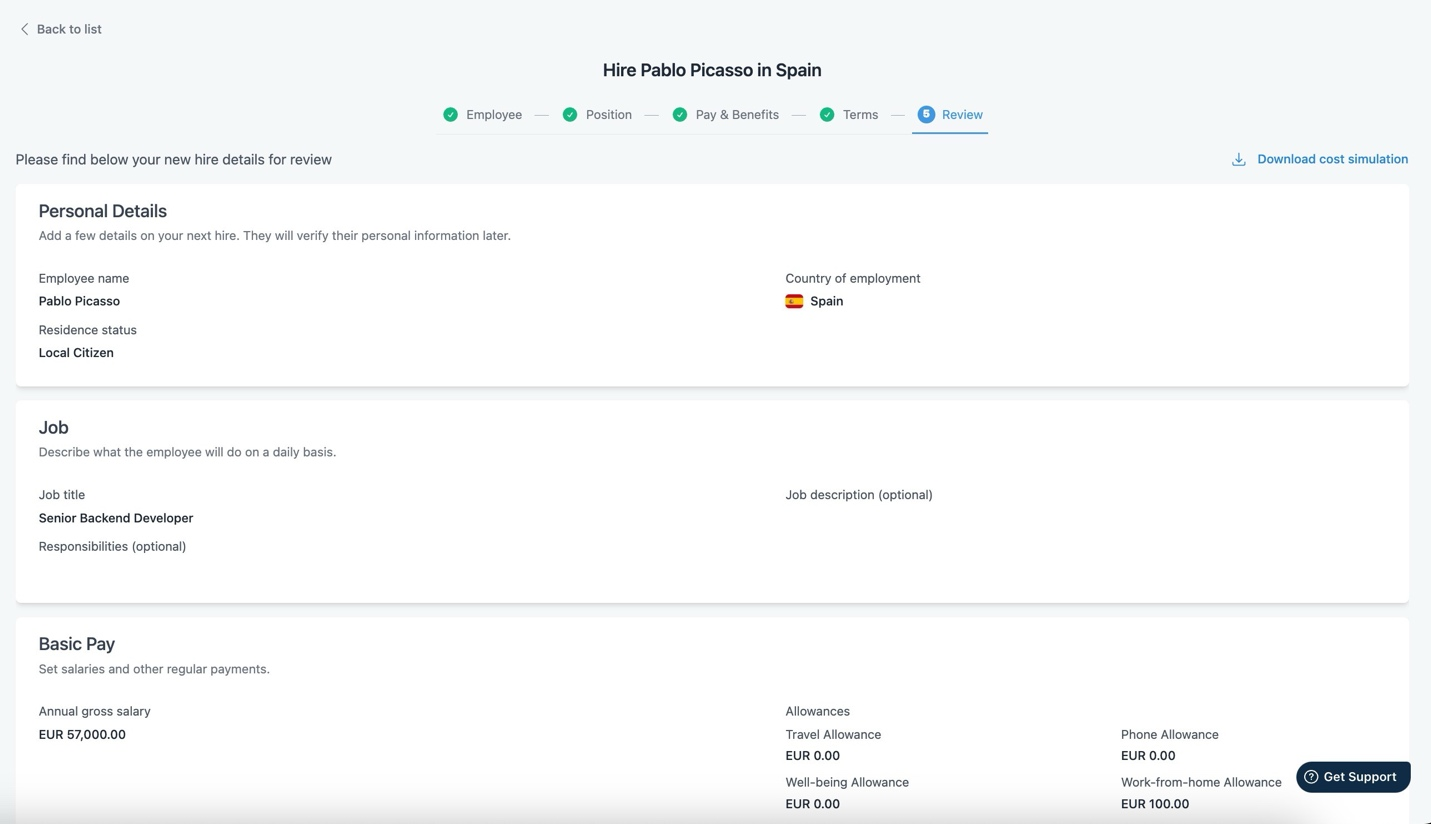Click the EUR 57,000.00 annual salary value
The width and height of the screenshot is (1431, 824).
82,734
